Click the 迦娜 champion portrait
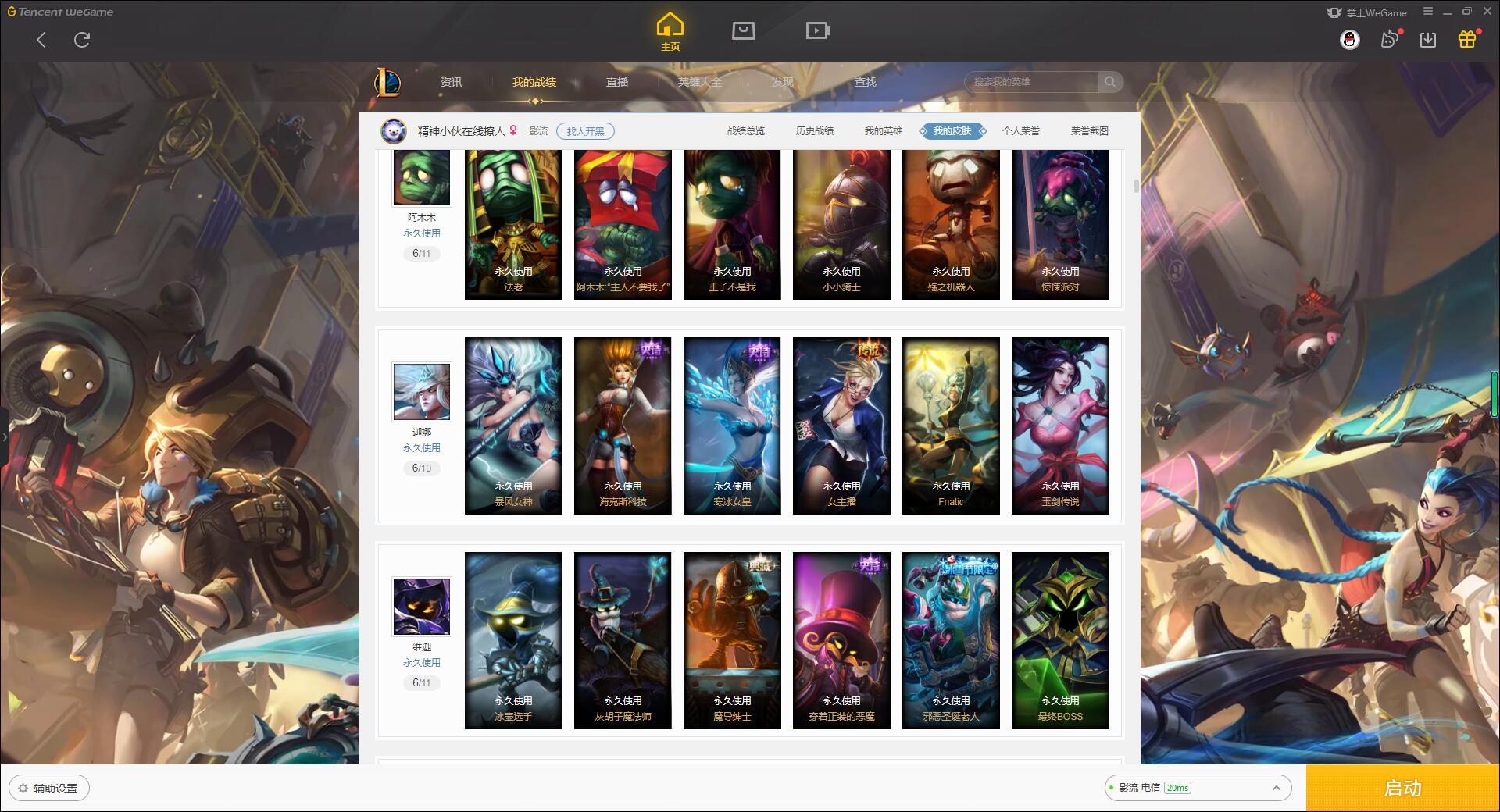1500x812 pixels. (x=422, y=392)
